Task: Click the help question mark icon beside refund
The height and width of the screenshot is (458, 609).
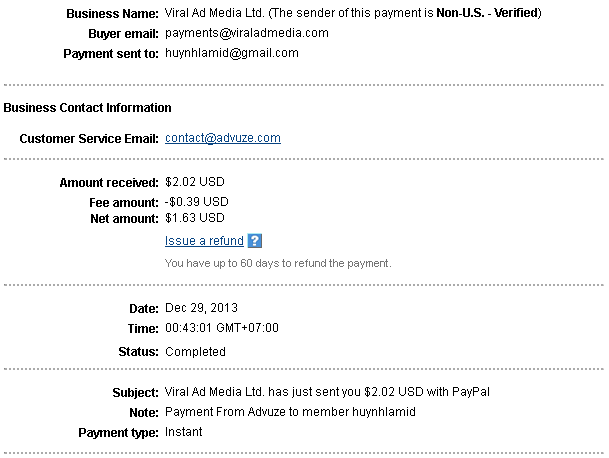Action: [x=255, y=241]
